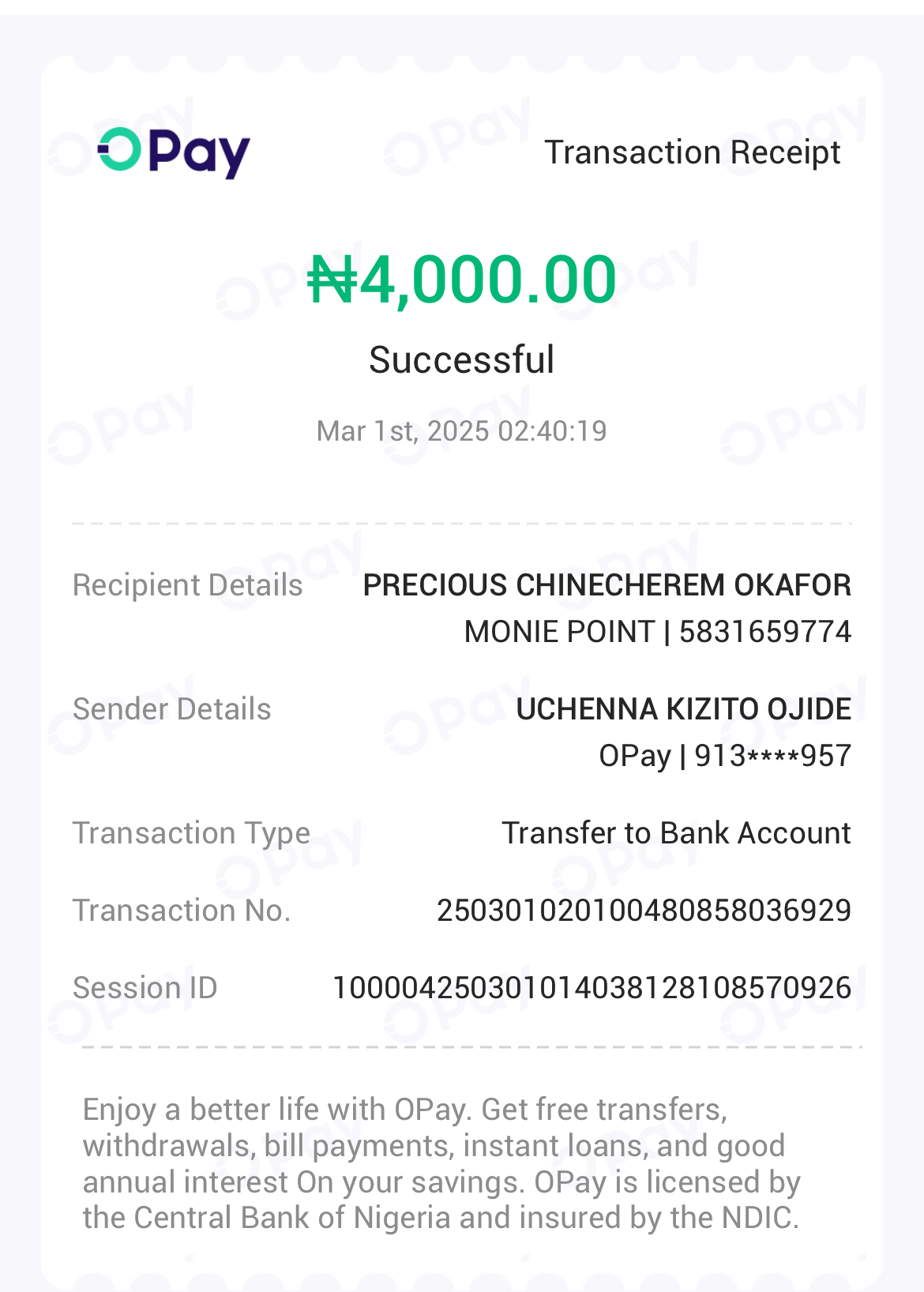The image size is (924, 1292).
Task: Click the Transaction No. label
Action: pos(182,911)
